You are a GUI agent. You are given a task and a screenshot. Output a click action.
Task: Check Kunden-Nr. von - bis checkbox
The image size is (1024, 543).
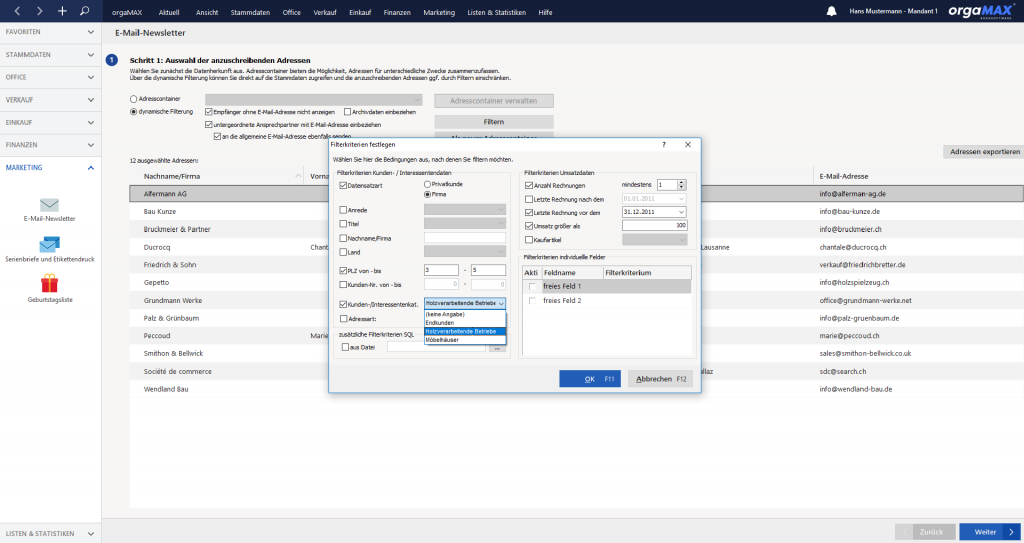point(343,284)
